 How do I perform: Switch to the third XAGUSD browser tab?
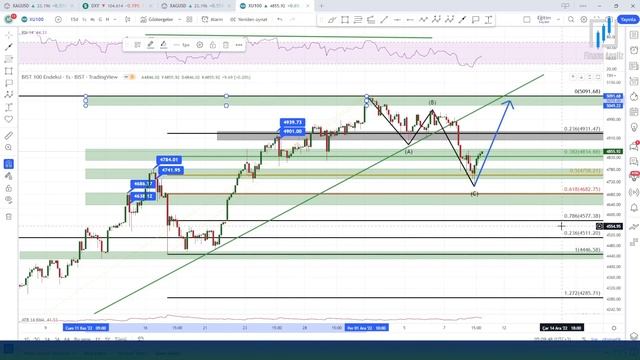(x=196, y=6)
